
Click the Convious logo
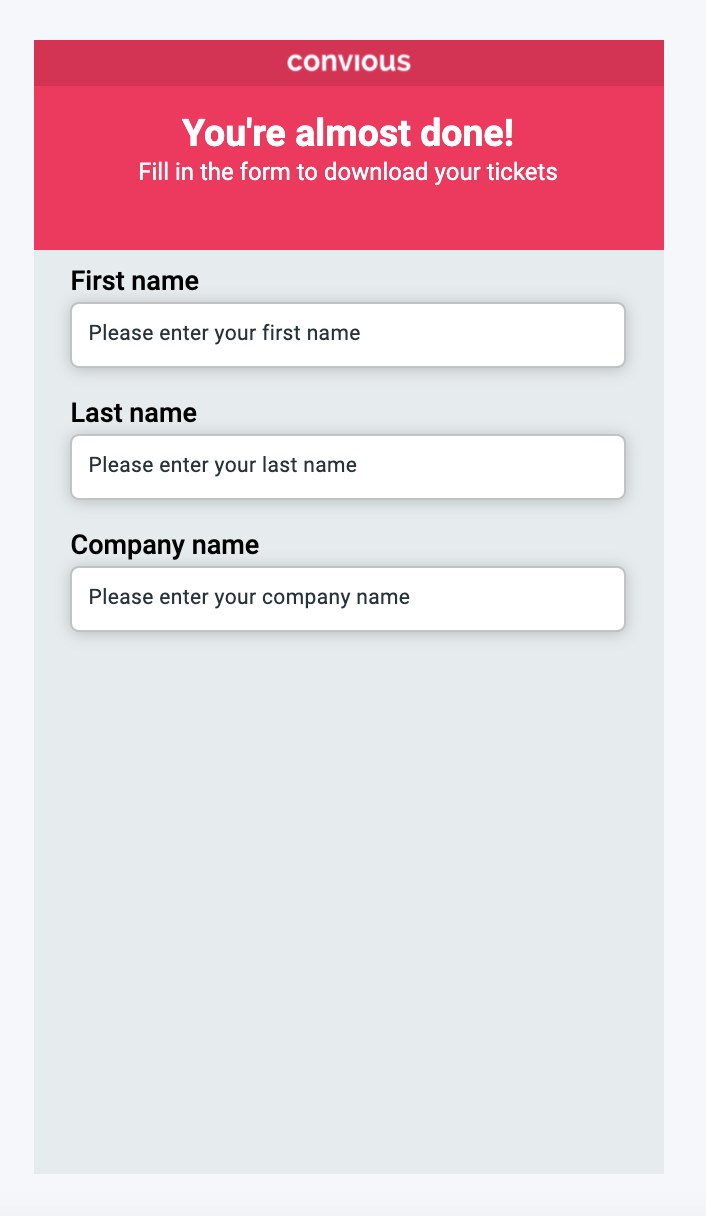348,63
